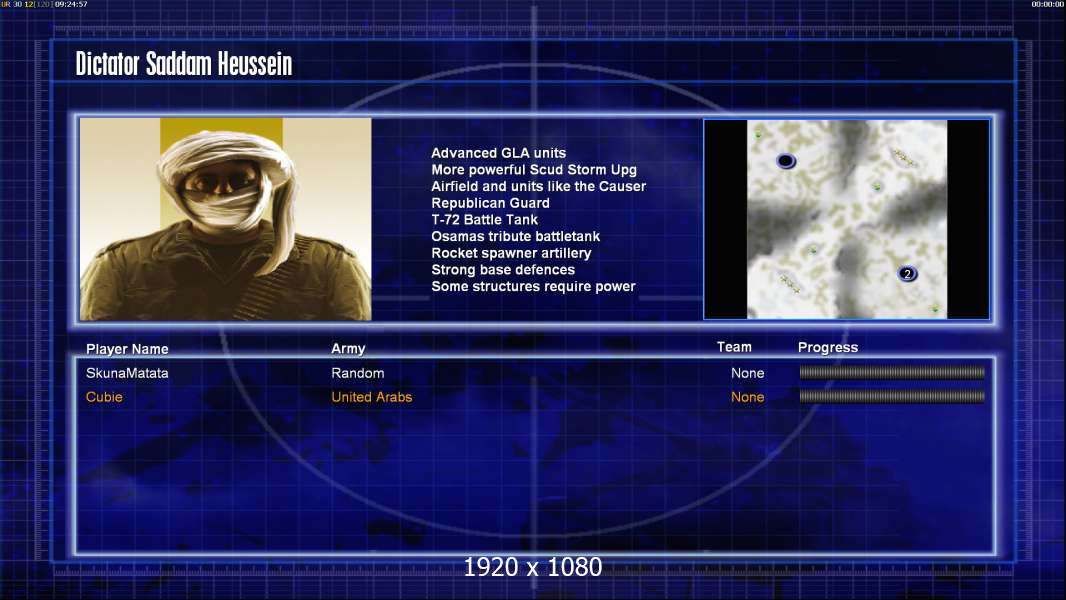Click the Dictator Saddam Heussein title

click(184, 64)
